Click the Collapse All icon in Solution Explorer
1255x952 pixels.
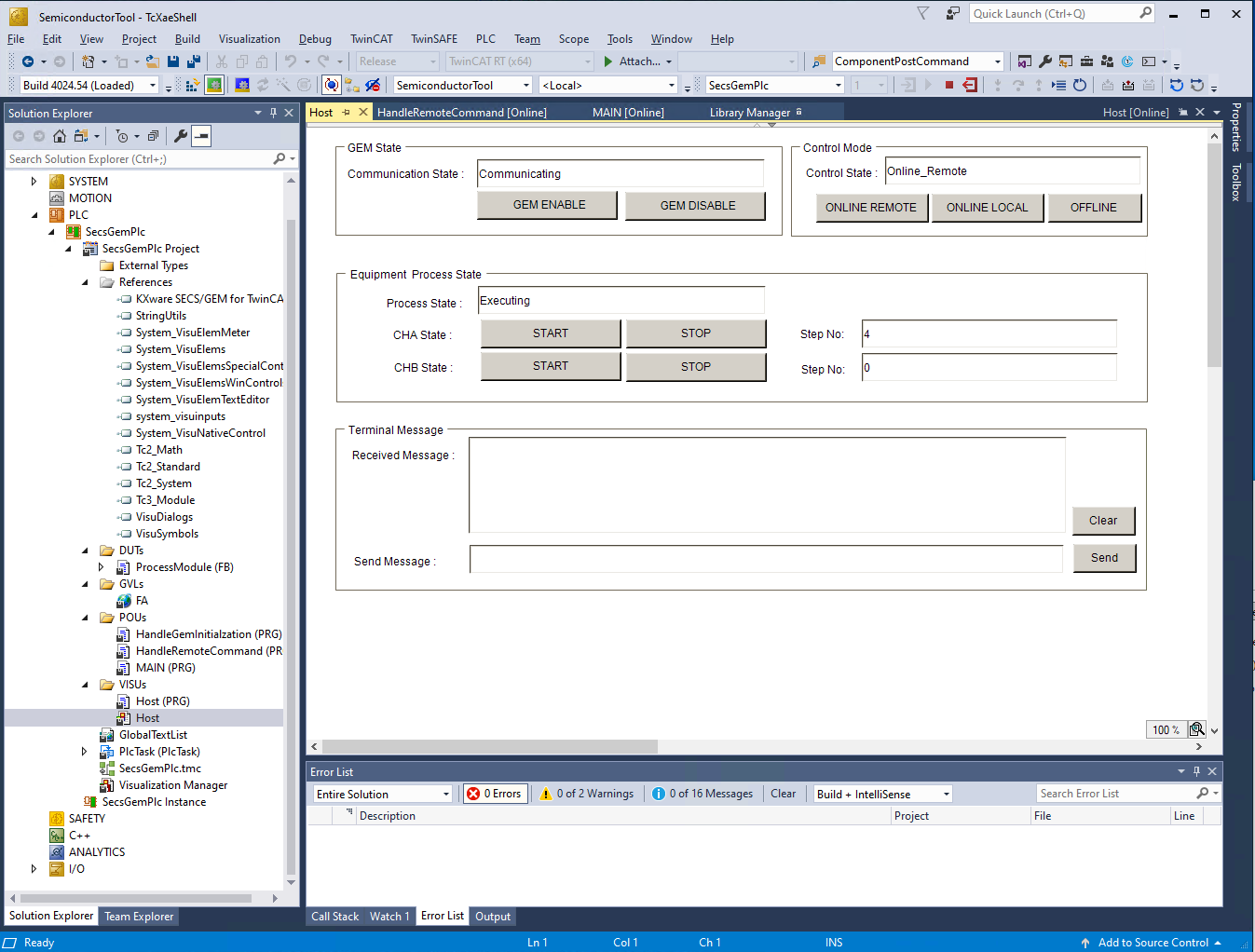click(x=153, y=136)
